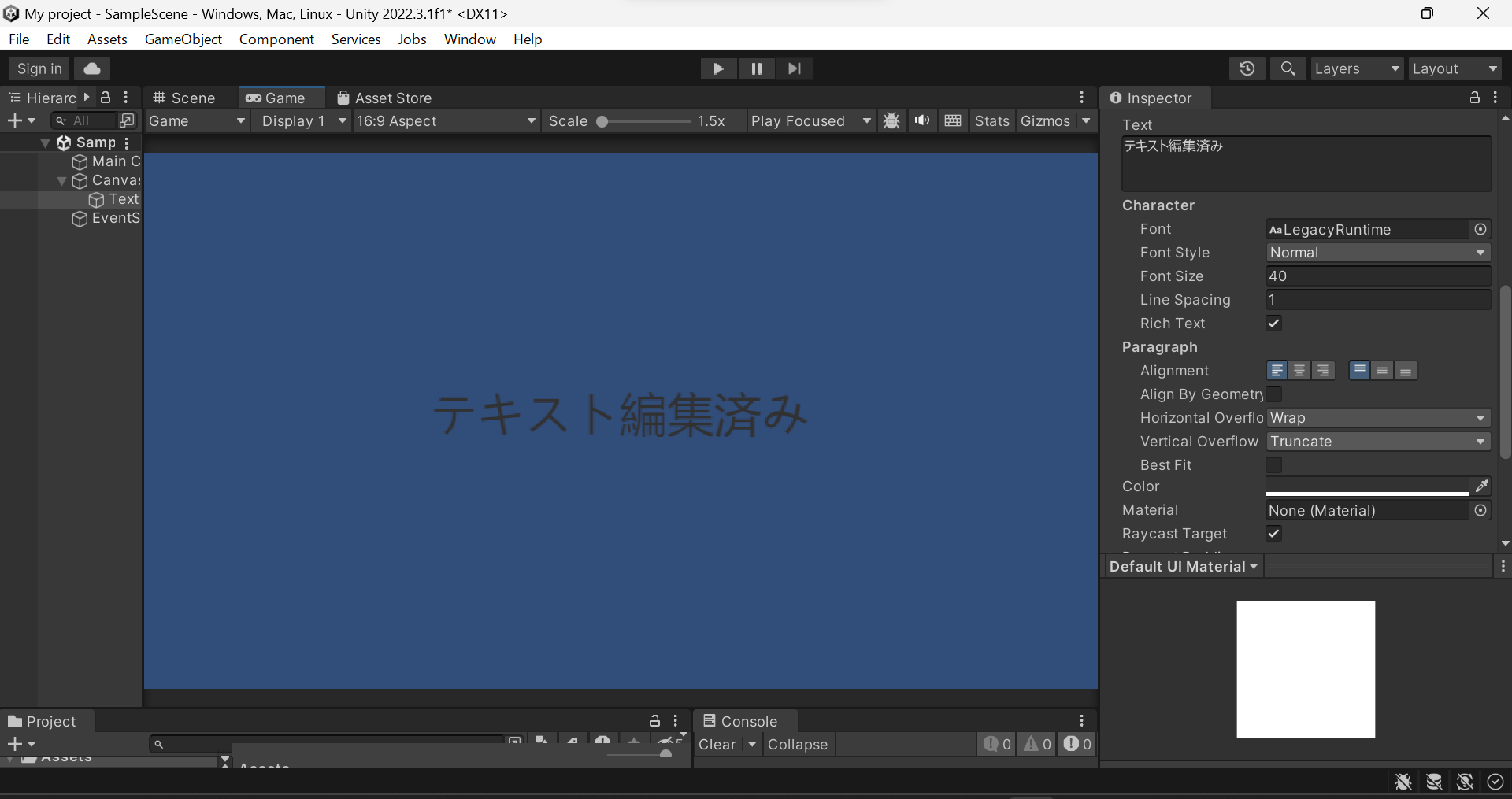Toggle Console warning message filter
1512x799 pixels.
tap(1037, 744)
